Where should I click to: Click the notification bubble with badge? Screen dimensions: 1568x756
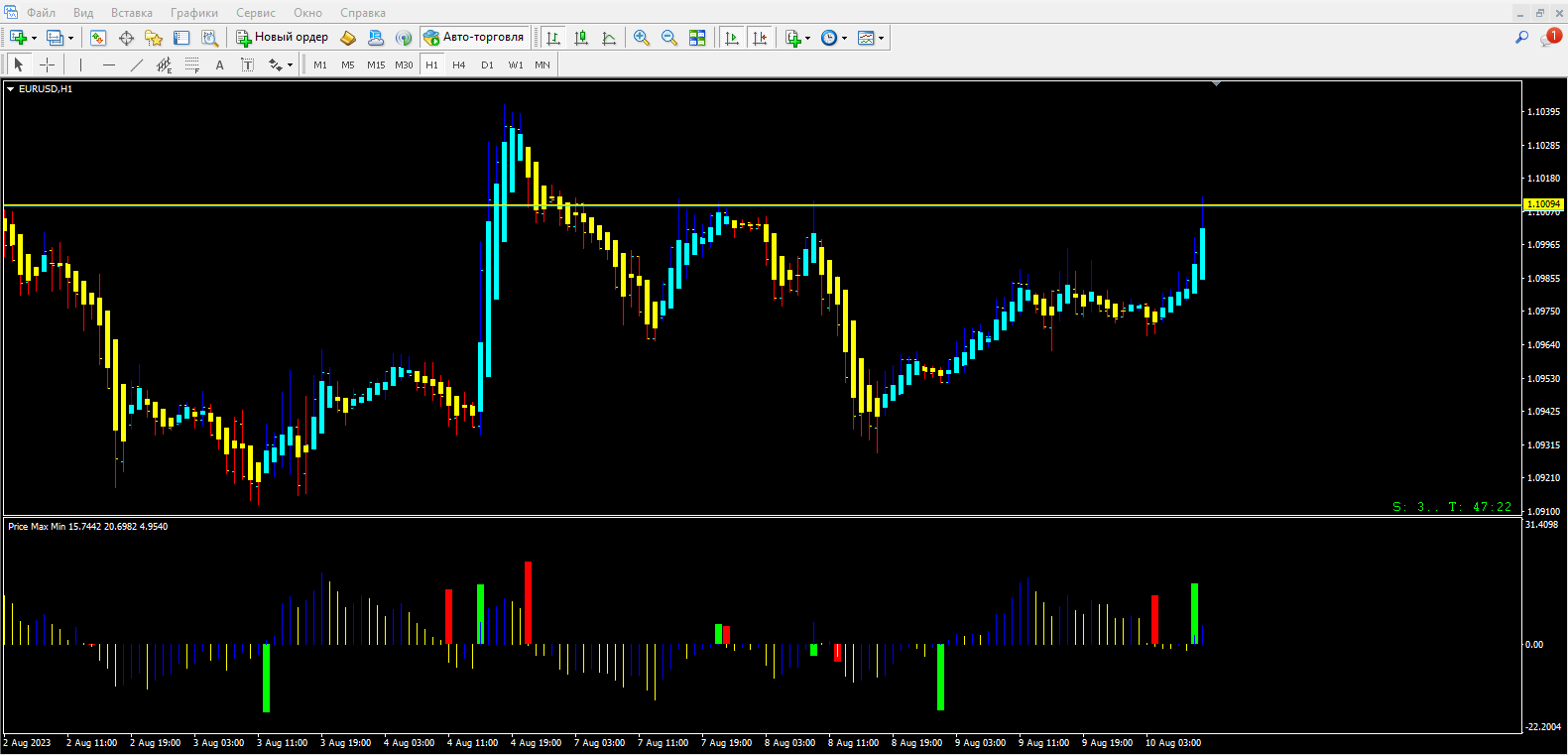coord(1550,37)
